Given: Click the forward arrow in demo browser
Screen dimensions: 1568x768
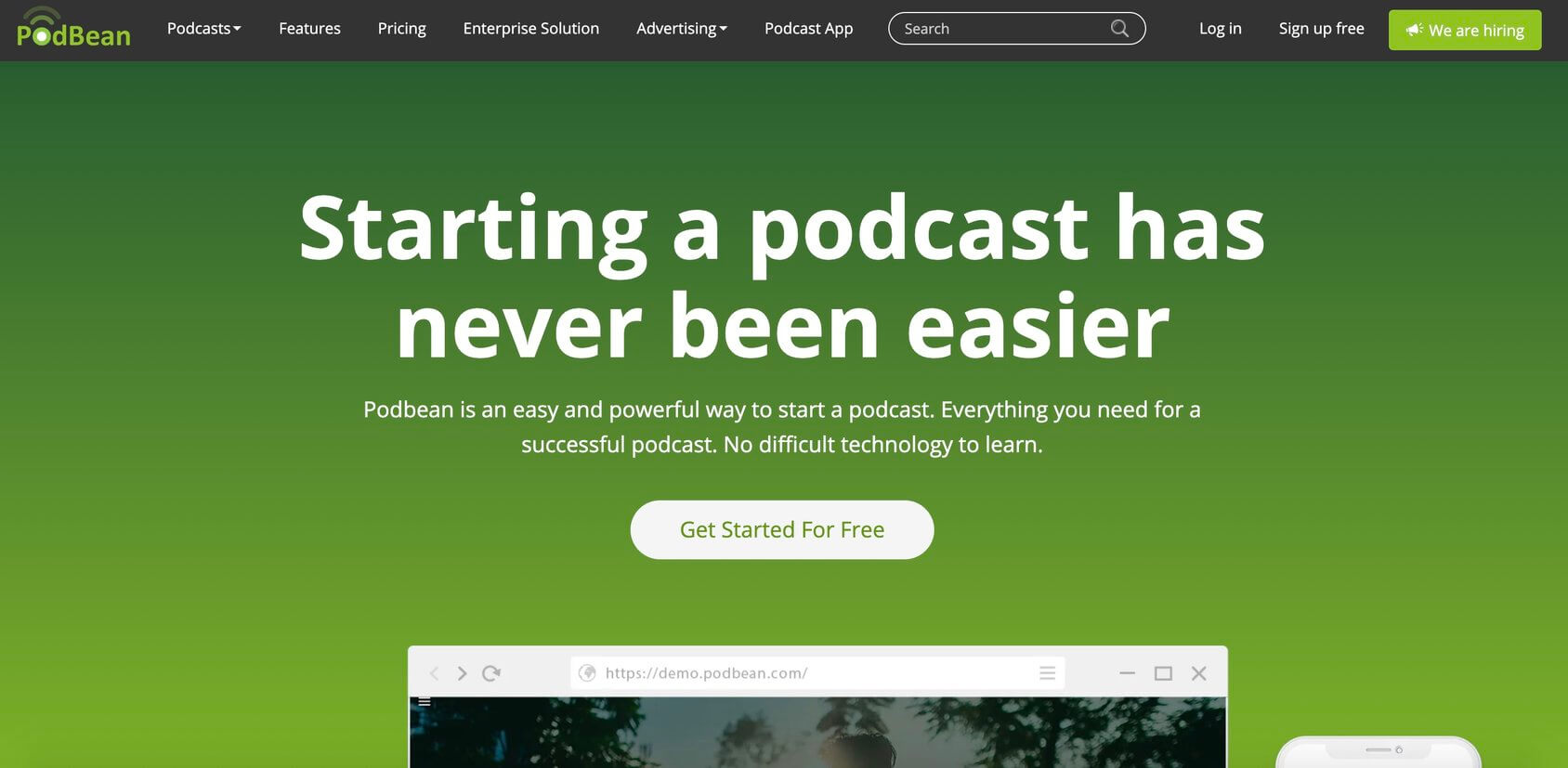Looking at the screenshot, I should point(462,673).
